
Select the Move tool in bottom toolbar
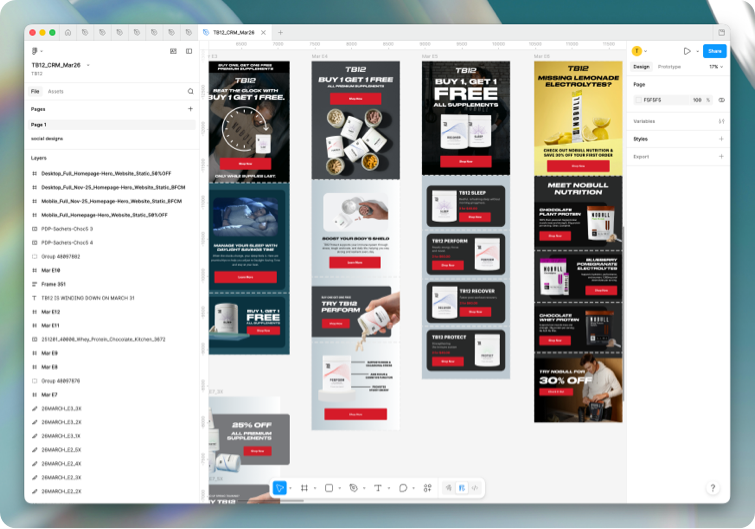(279, 488)
